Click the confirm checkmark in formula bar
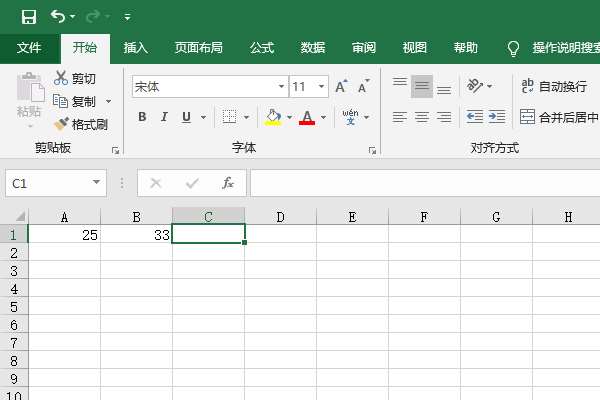This screenshot has height=400, width=600. click(192, 183)
